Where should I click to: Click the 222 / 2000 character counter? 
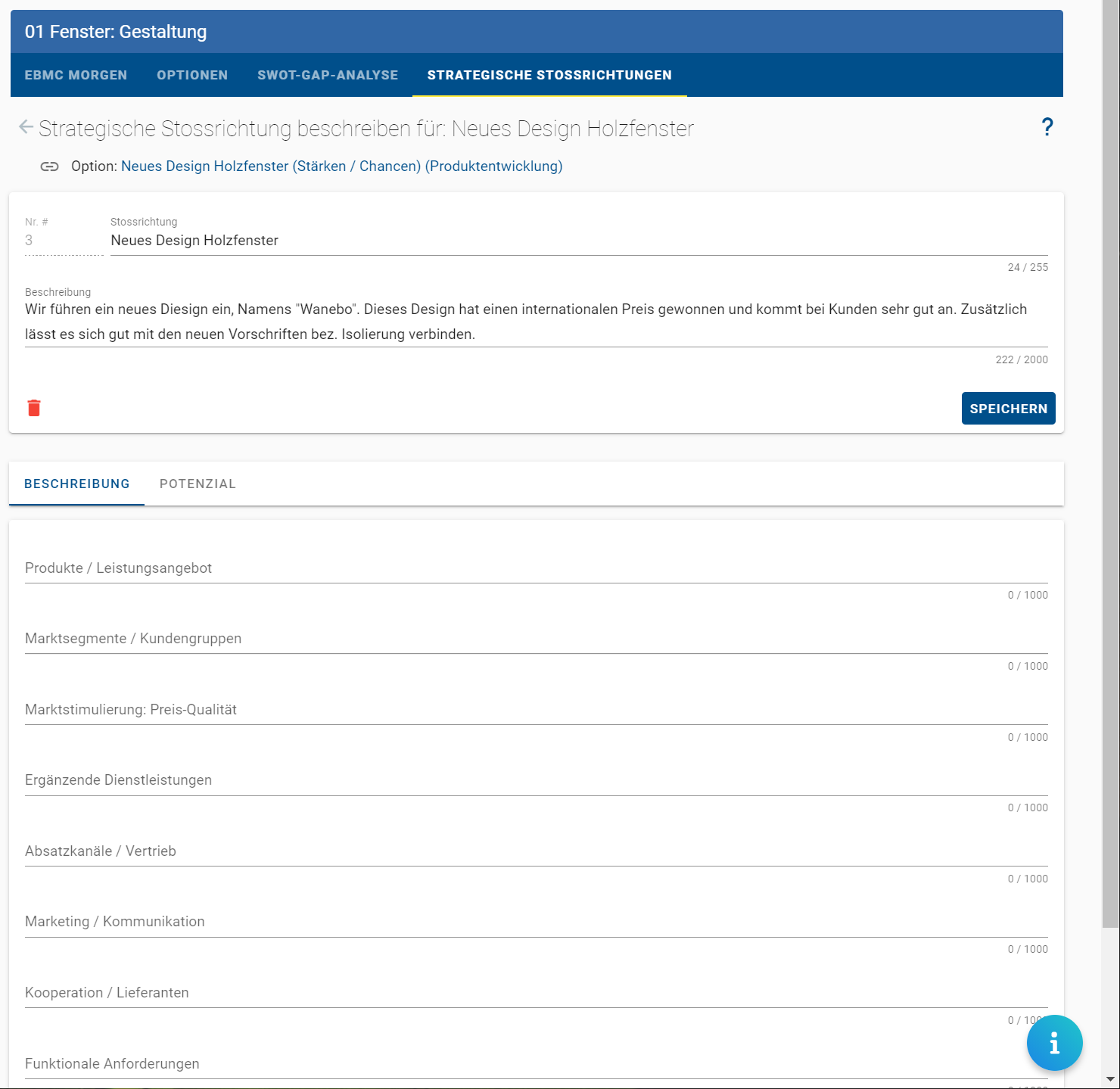coord(1022,359)
